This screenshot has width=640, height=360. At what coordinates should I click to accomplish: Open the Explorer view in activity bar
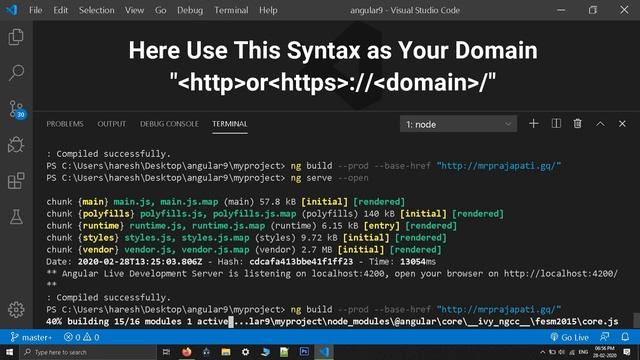coord(16,37)
